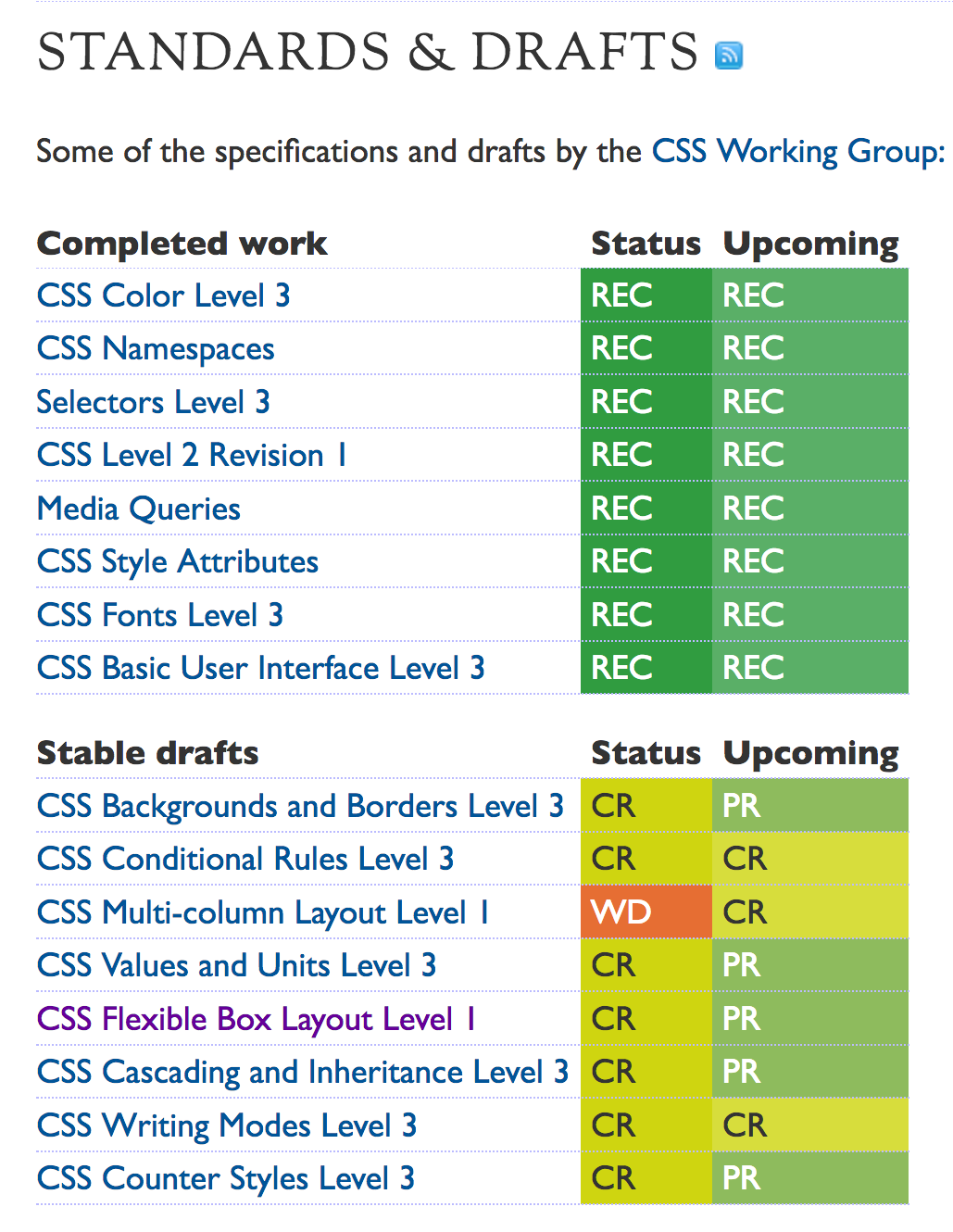Open CSS Basic User Interface Level 3

click(x=260, y=669)
